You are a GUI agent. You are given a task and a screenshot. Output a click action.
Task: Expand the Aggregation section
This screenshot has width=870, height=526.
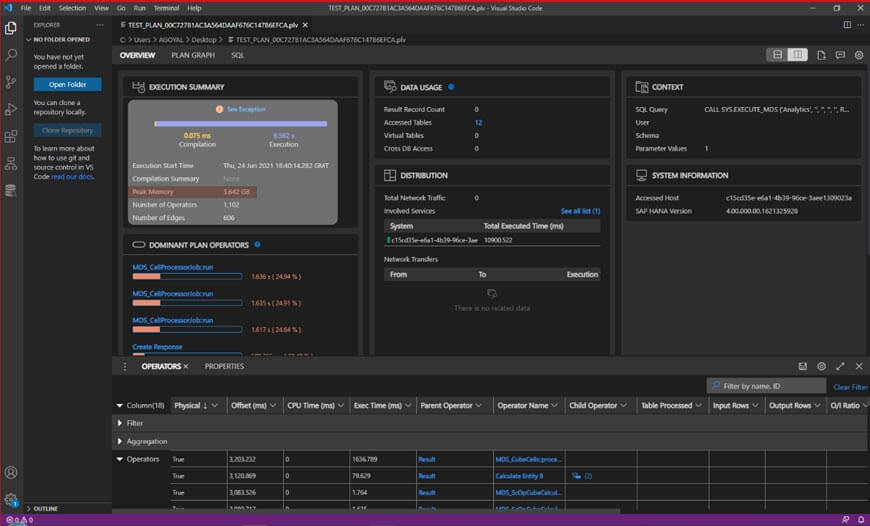[120, 441]
